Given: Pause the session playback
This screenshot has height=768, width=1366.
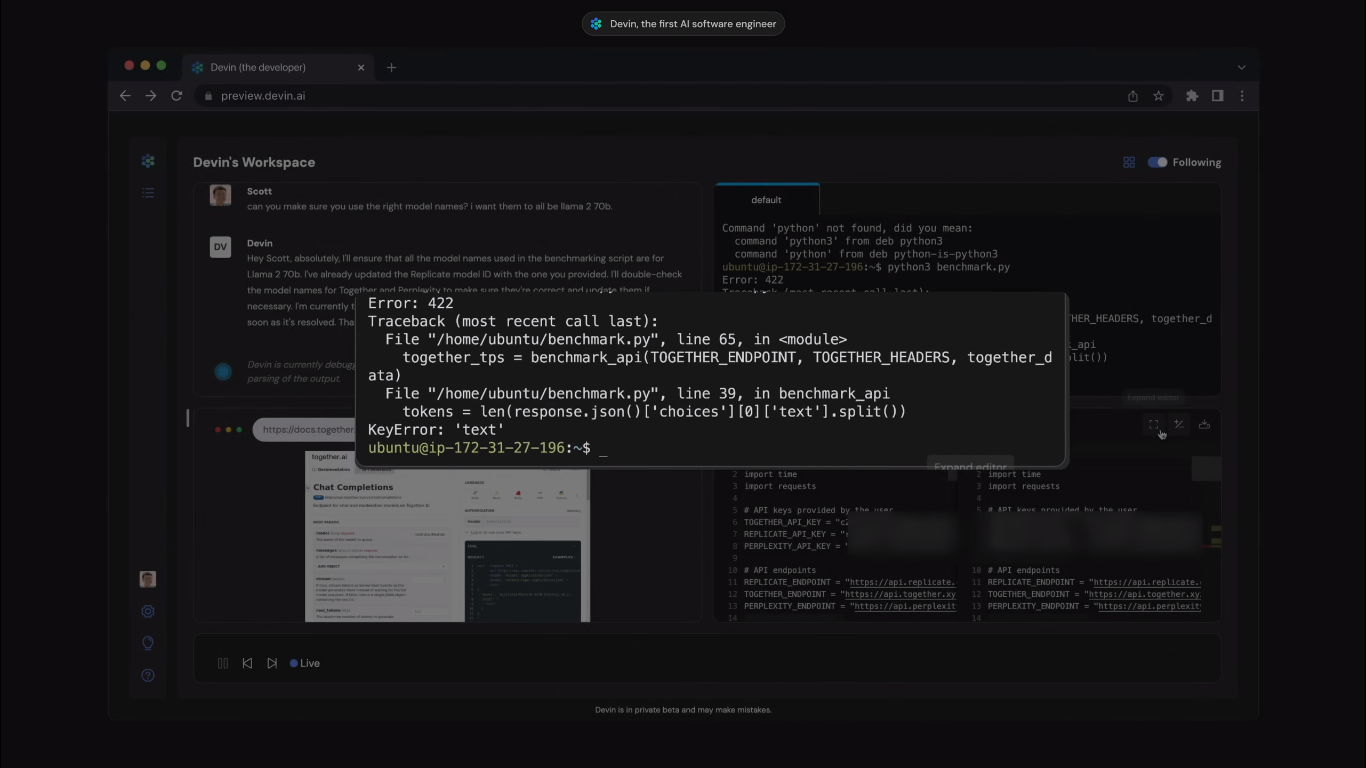Looking at the screenshot, I should tap(223, 663).
